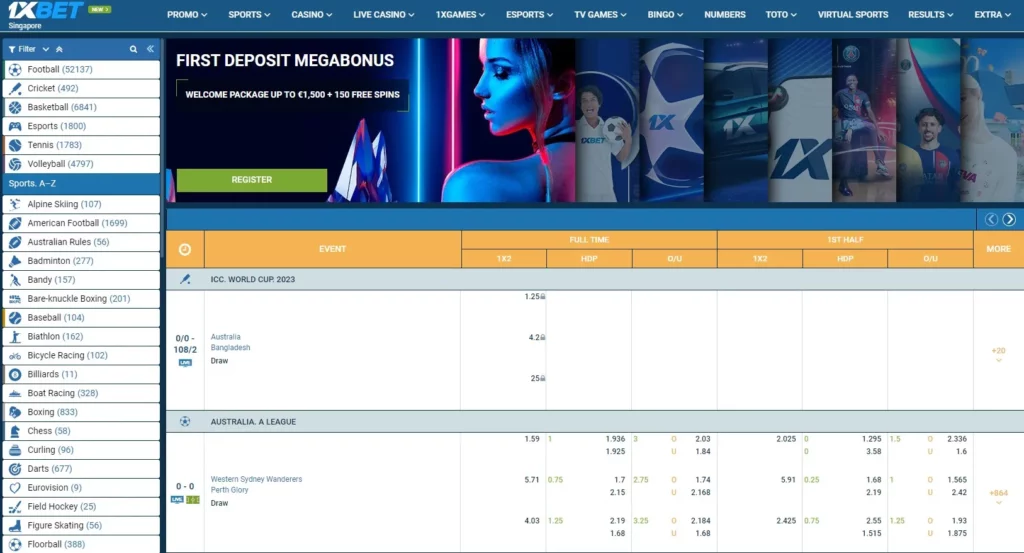
Task: Click the Boxing glove icon
Action: click(15, 412)
